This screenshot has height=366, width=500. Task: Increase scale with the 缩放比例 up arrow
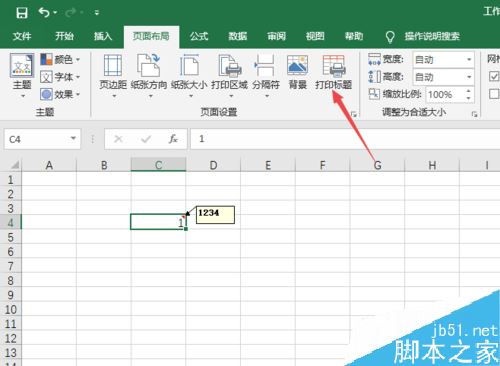coord(469,91)
